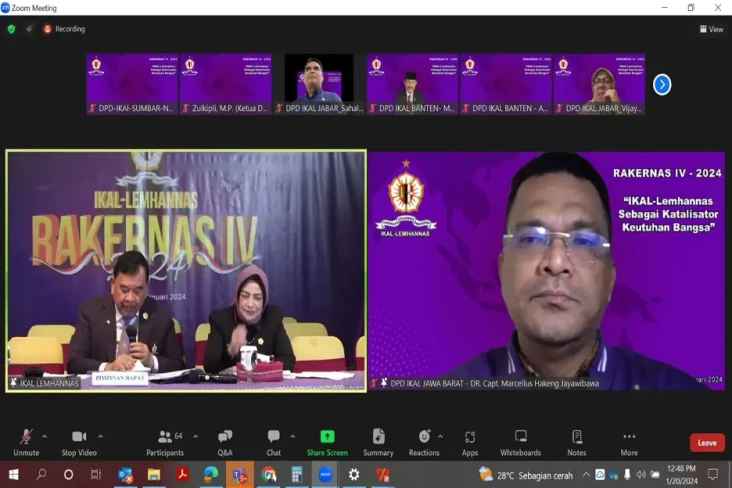732x488 pixels.
Task: Click the volume speaker tray icon
Action: click(x=641, y=475)
